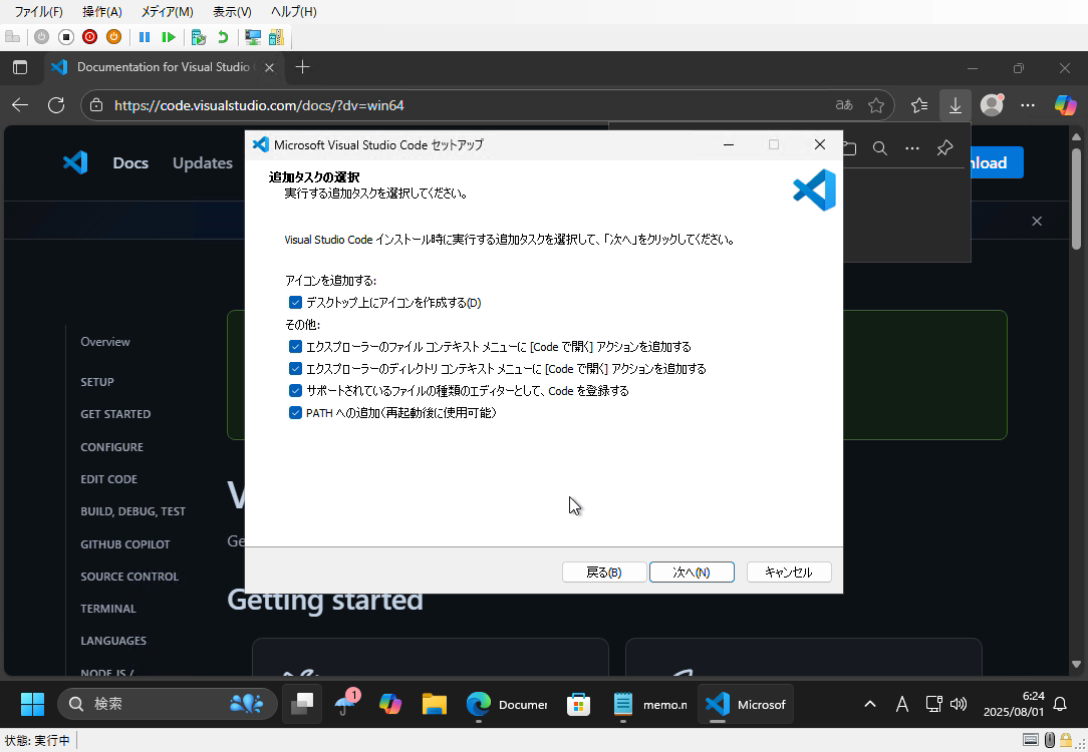
Task: Click the favorite star in address bar
Action: pos(876,105)
